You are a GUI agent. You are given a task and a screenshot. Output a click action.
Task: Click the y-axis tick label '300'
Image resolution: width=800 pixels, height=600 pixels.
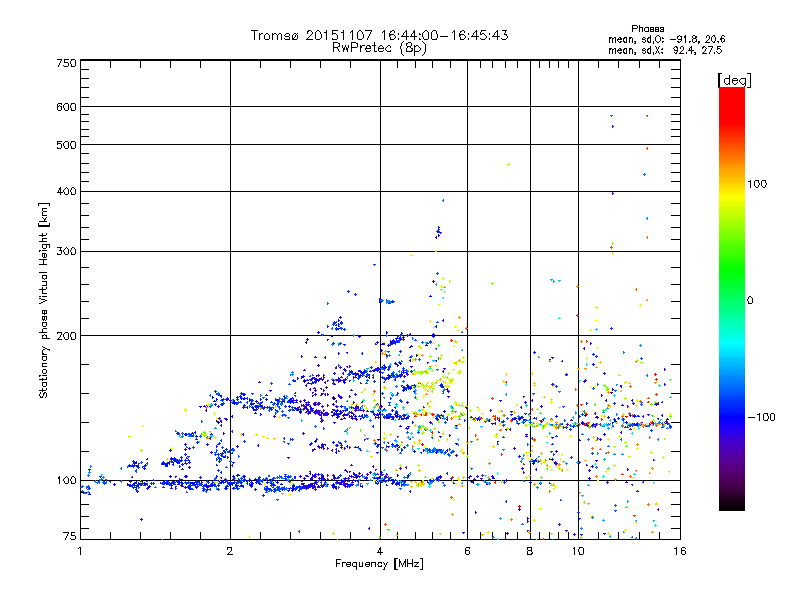67,251
